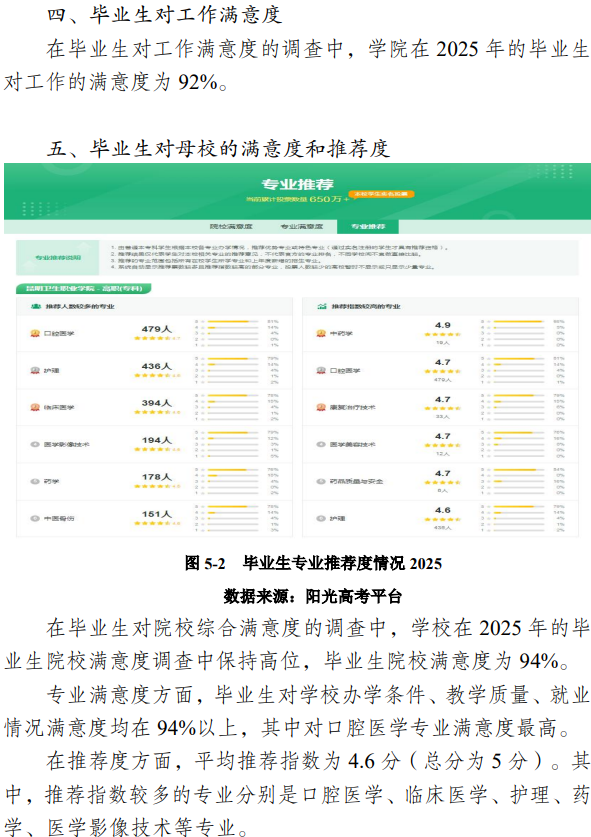Click the star rating under 4.6
Screen dimensions: 591x837
pos(443,519)
